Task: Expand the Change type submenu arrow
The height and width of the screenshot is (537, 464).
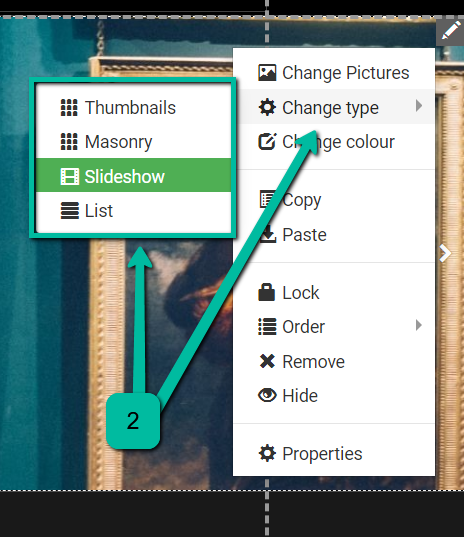Action: point(419,106)
